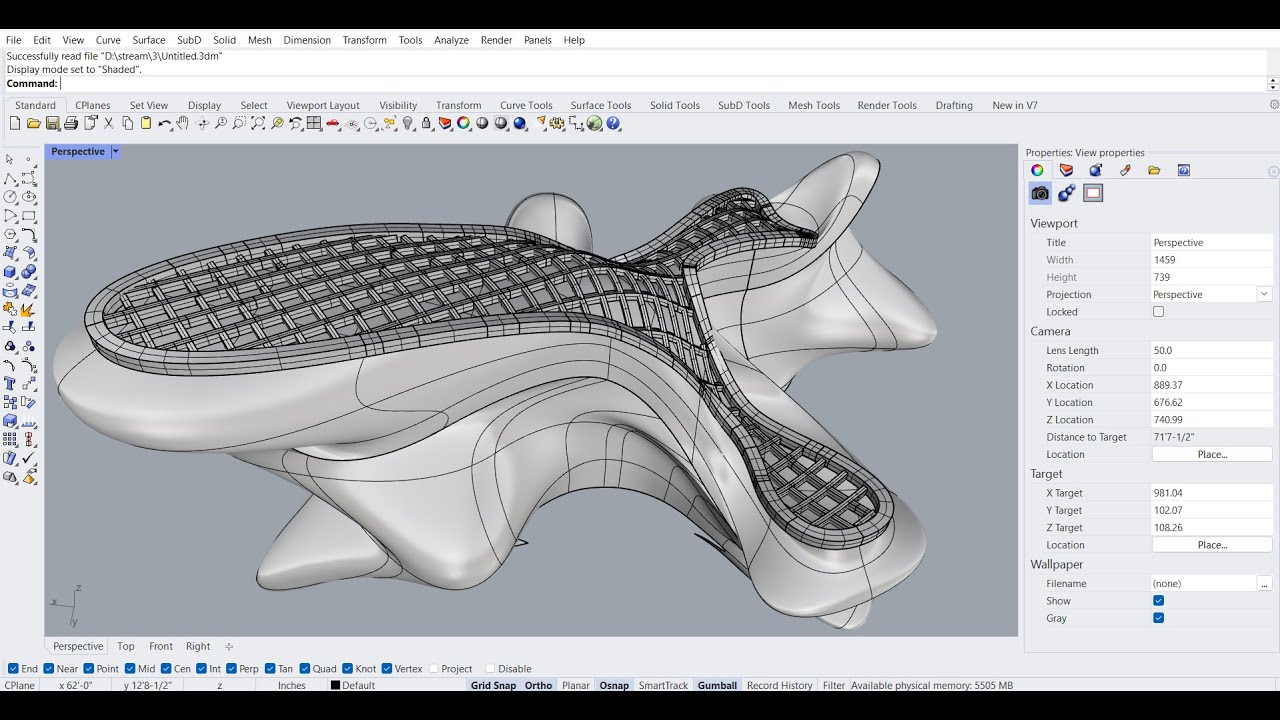Toggle the Near osnap checkbox

click(x=49, y=669)
